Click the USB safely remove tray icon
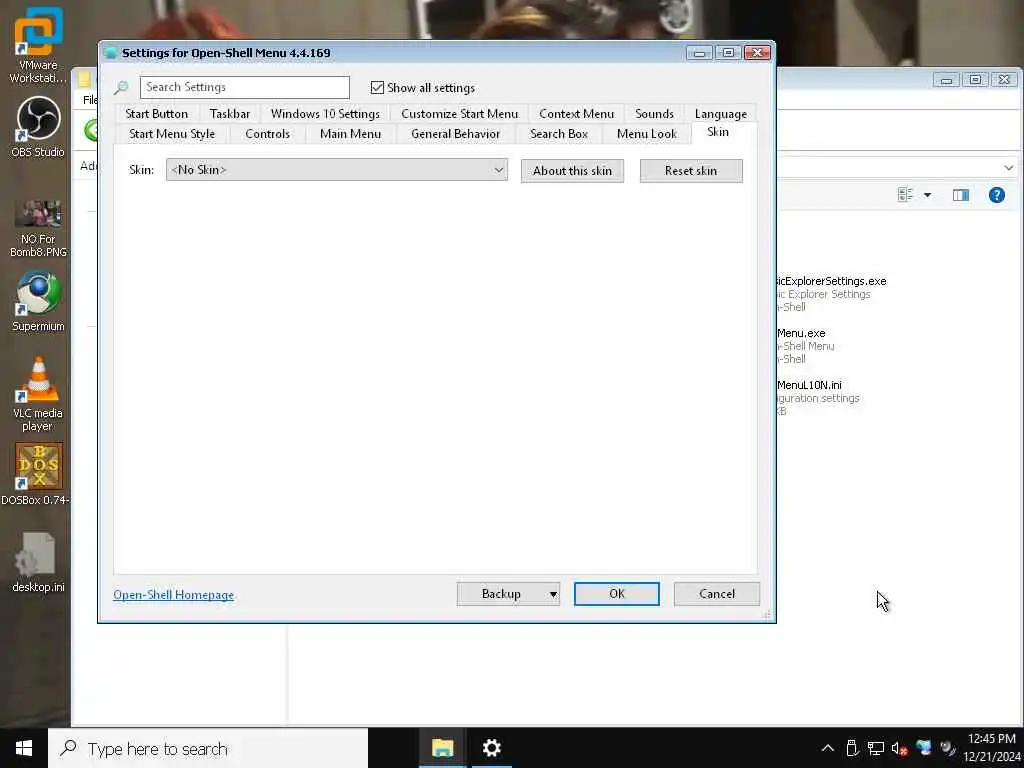The image size is (1024, 768). pyautogui.click(x=852, y=748)
